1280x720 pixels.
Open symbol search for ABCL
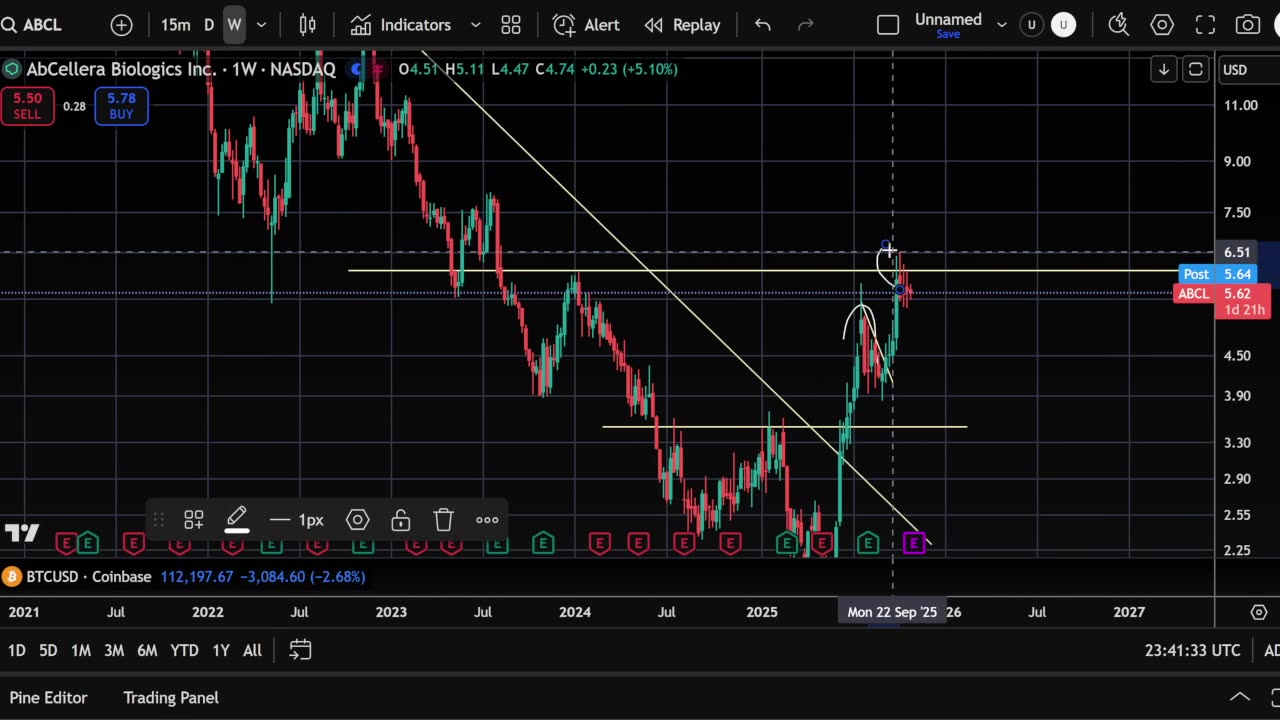32,25
